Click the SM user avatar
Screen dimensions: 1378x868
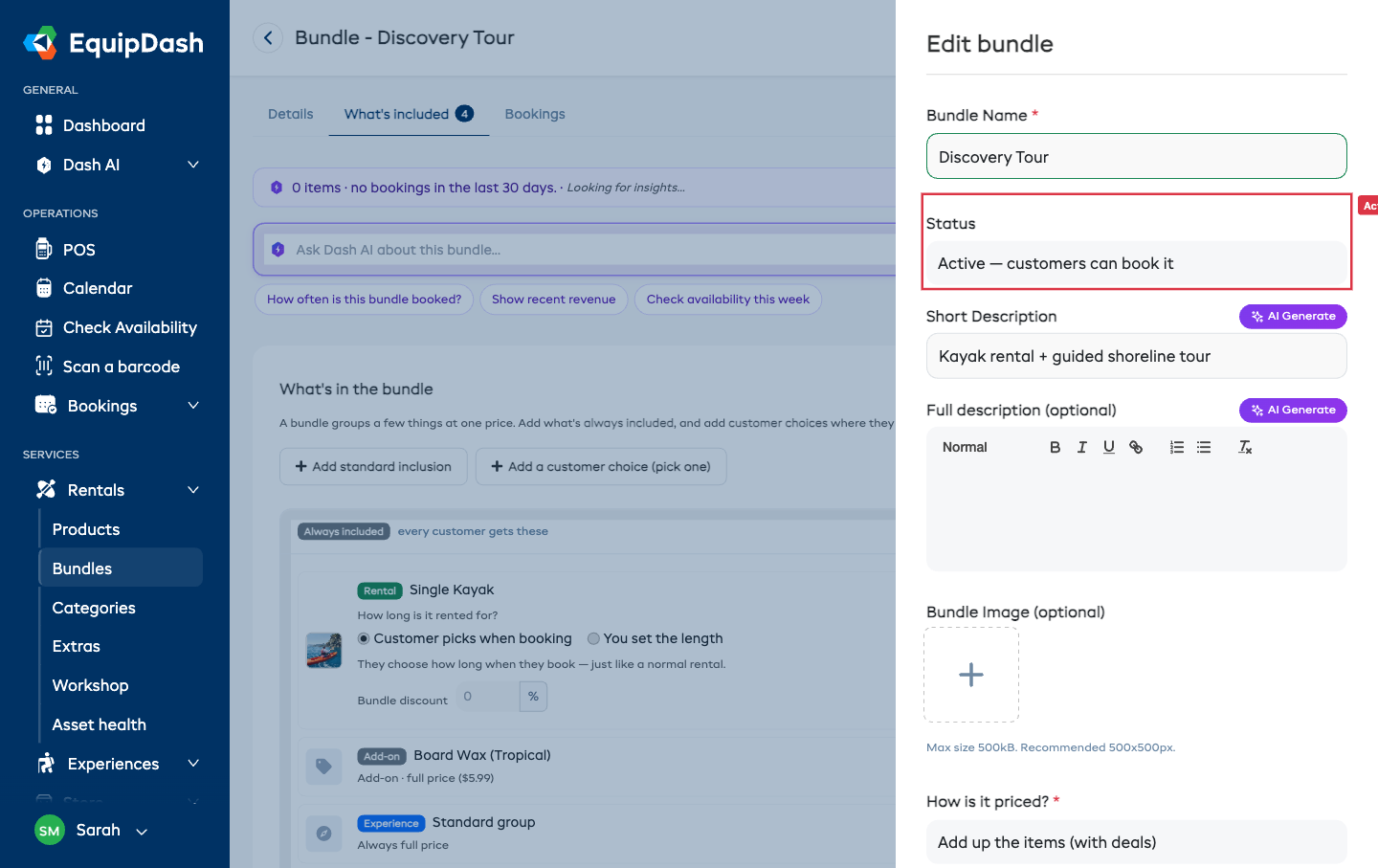(x=50, y=830)
